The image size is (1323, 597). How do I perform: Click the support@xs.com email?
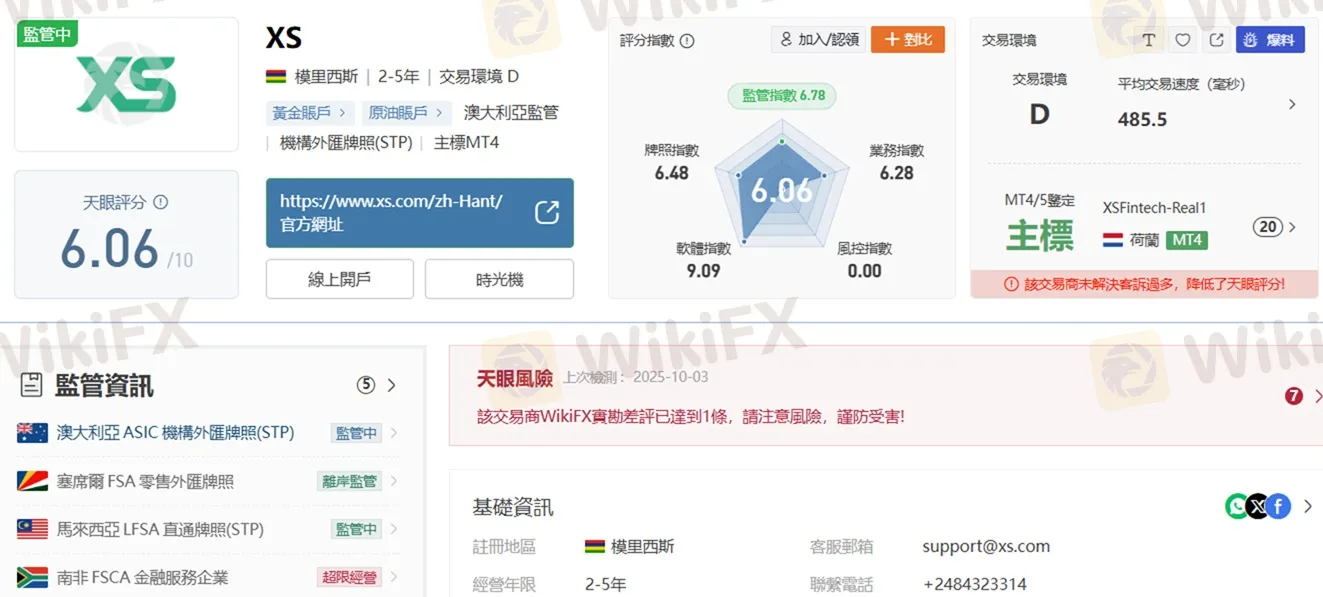tap(986, 547)
